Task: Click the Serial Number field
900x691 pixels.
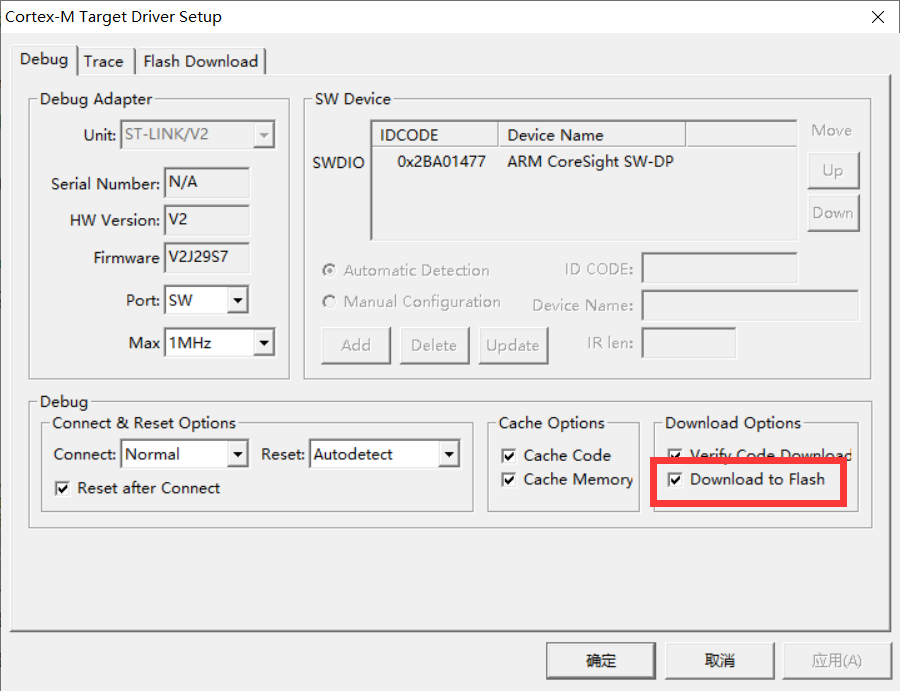Action: 207,184
